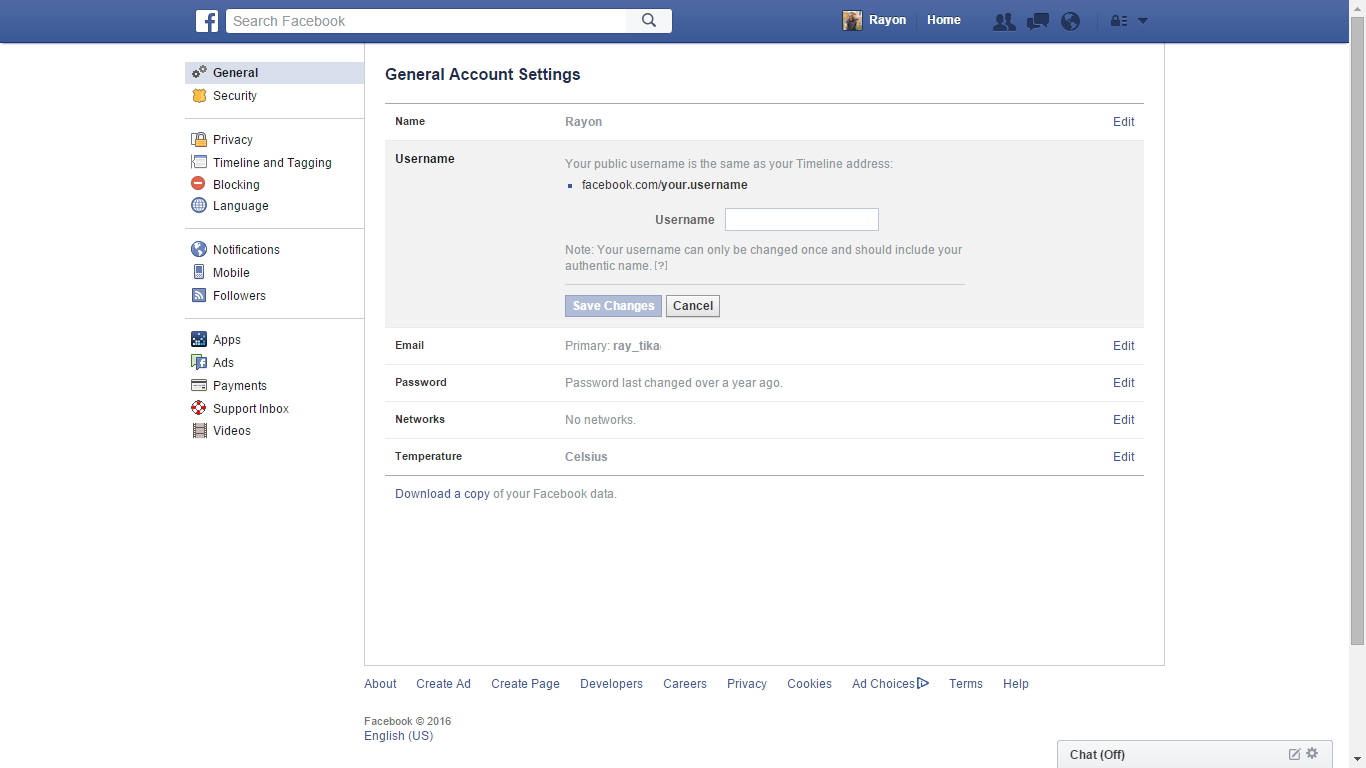The height and width of the screenshot is (768, 1366).
Task: Open chat options gear icon
Action: [1312, 754]
